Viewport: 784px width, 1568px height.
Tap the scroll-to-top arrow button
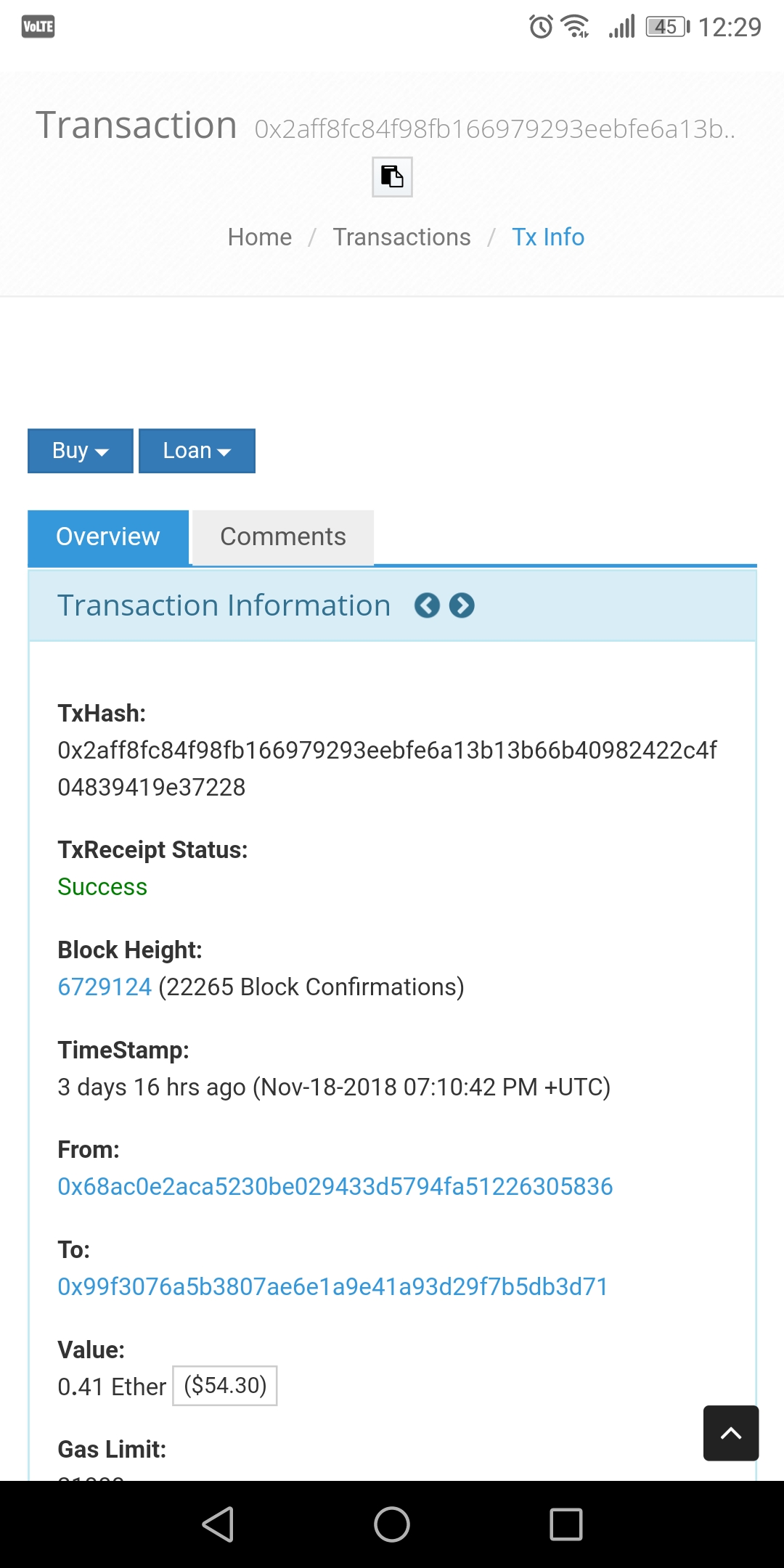coord(731,1433)
